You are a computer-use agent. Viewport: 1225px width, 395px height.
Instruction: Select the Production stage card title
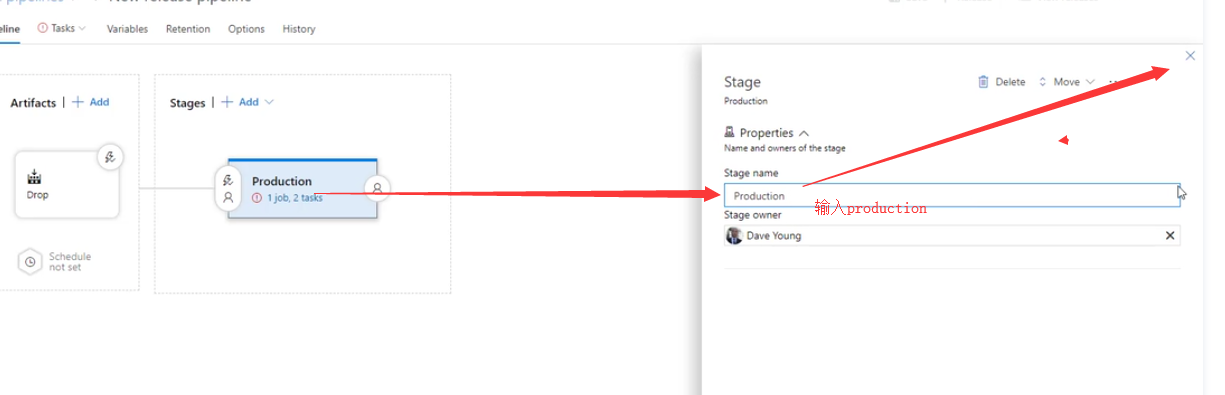(x=282, y=181)
